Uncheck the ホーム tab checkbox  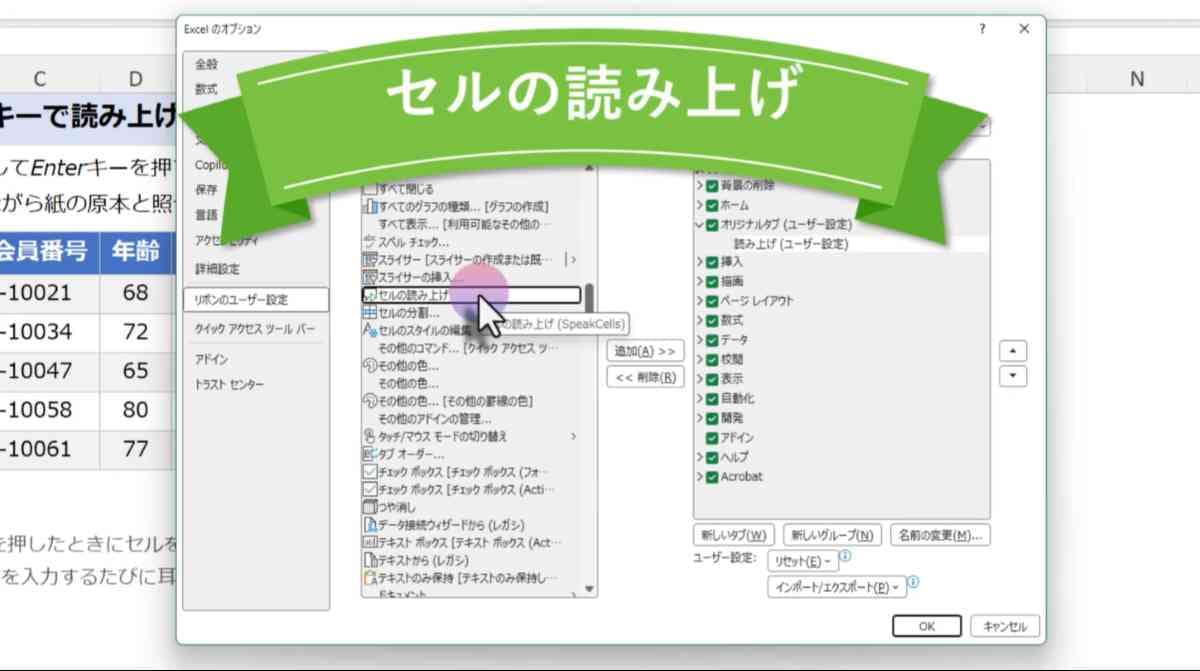tap(712, 205)
